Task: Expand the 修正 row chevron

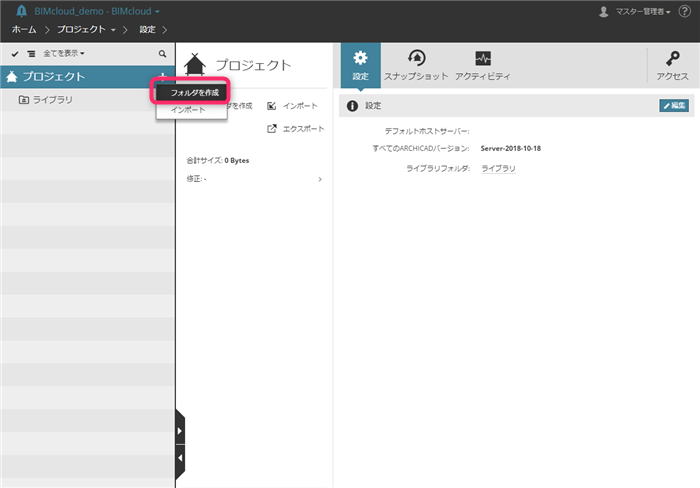Action: pos(320,179)
